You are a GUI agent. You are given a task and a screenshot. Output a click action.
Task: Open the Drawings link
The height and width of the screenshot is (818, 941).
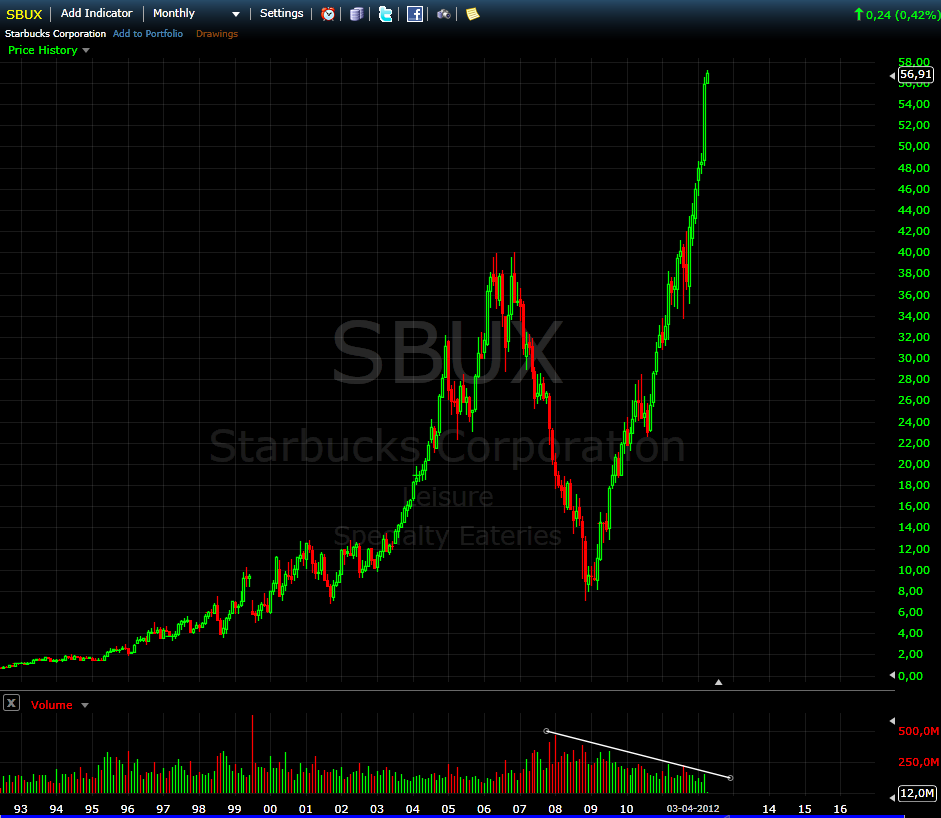(217, 34)
